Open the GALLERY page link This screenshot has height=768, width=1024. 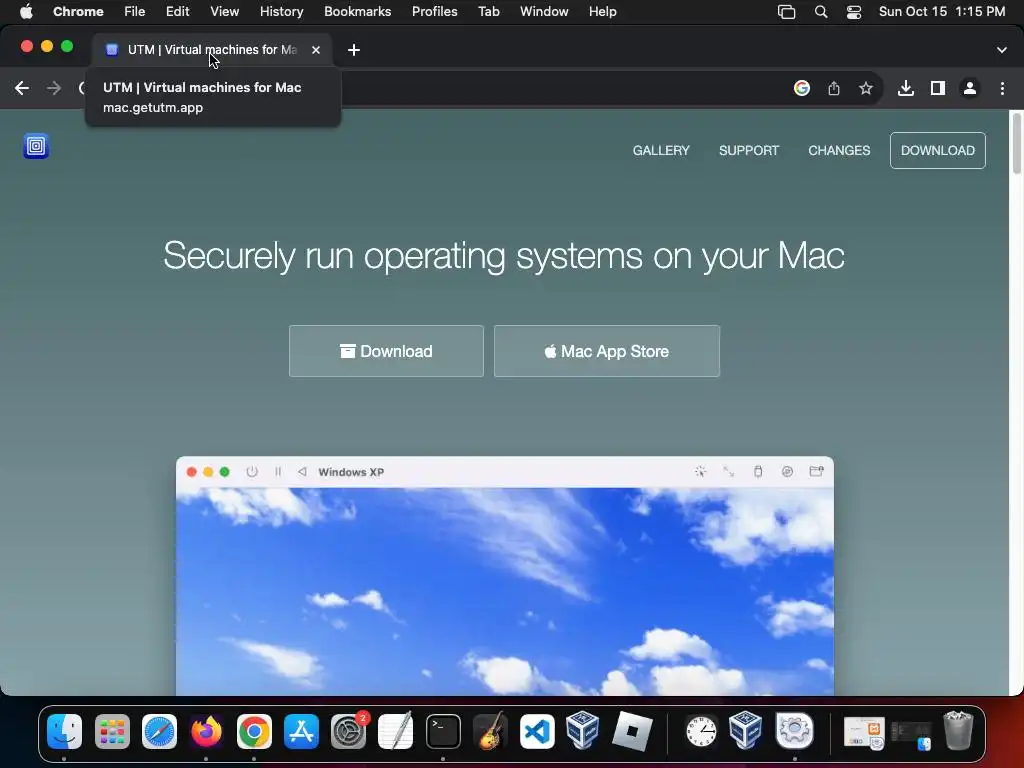[x=661, y=150]
